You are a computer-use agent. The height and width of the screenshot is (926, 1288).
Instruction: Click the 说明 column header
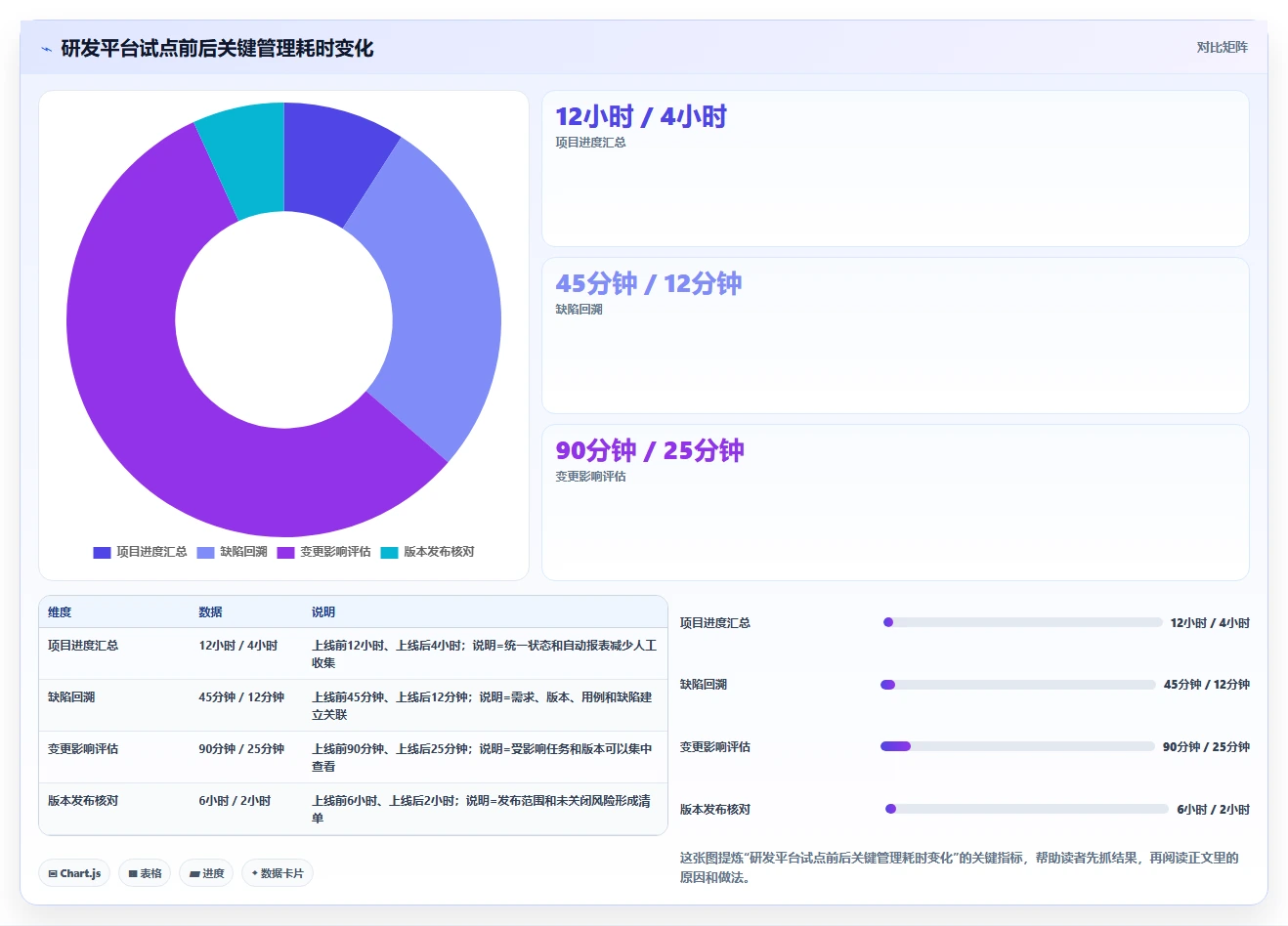click(x=323, y=612)
